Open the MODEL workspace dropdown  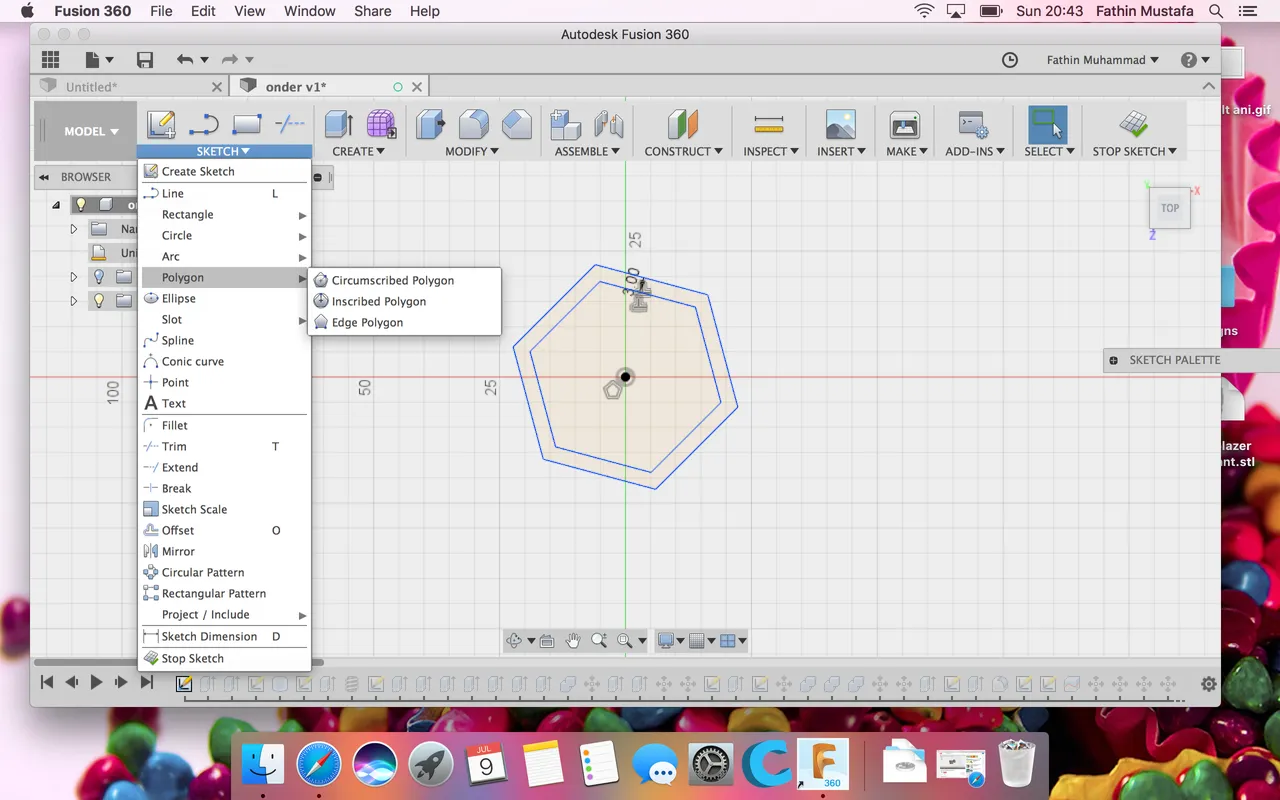click(91, 131)
